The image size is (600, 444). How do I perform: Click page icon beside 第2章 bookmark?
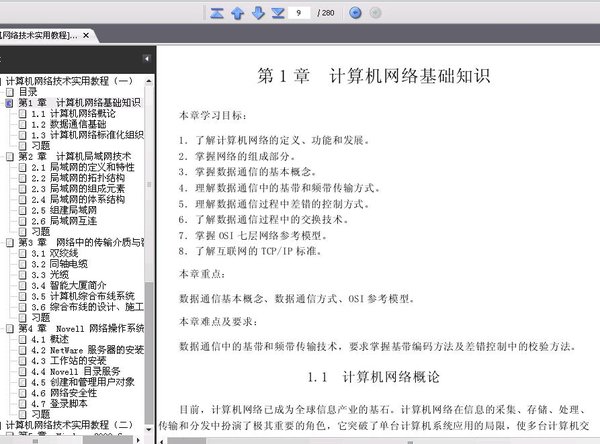click(x=10, y=157)
